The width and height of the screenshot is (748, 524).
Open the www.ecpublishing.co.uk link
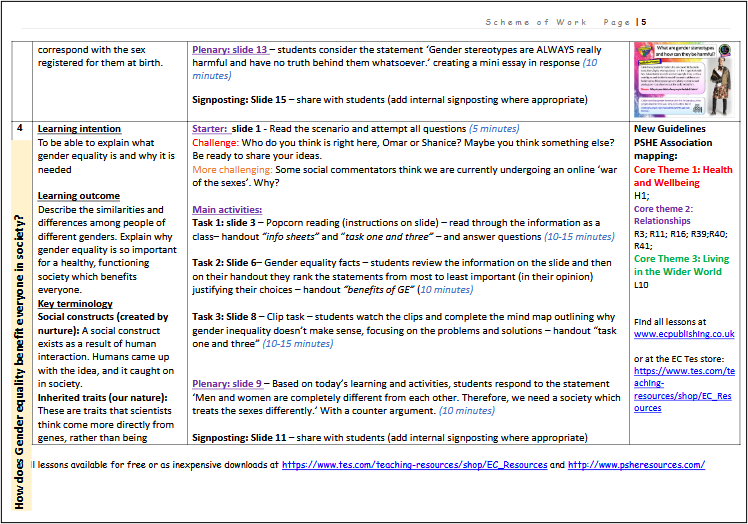coord(684,334)
